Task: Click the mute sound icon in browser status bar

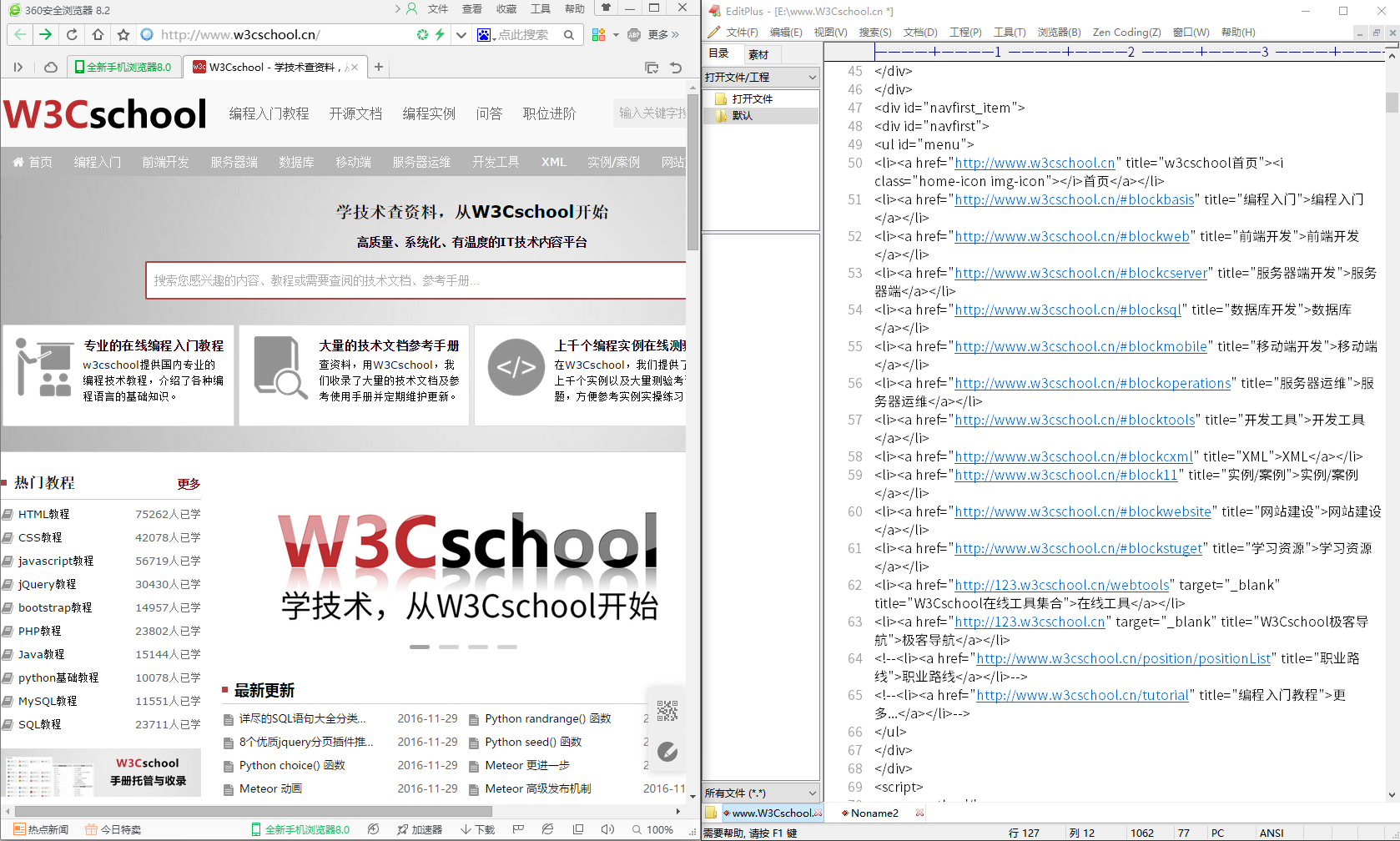Action: click(x=607, y=829)
